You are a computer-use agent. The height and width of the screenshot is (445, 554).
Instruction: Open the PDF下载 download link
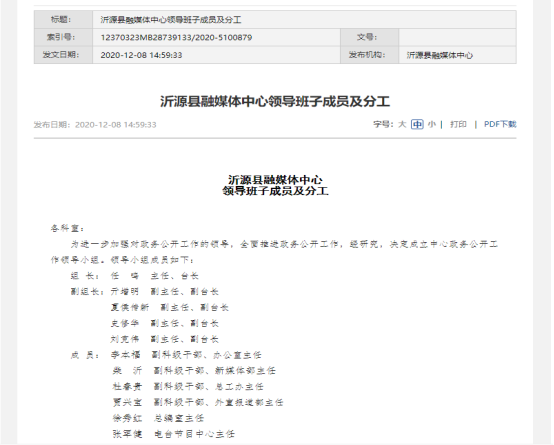[500, 124]
